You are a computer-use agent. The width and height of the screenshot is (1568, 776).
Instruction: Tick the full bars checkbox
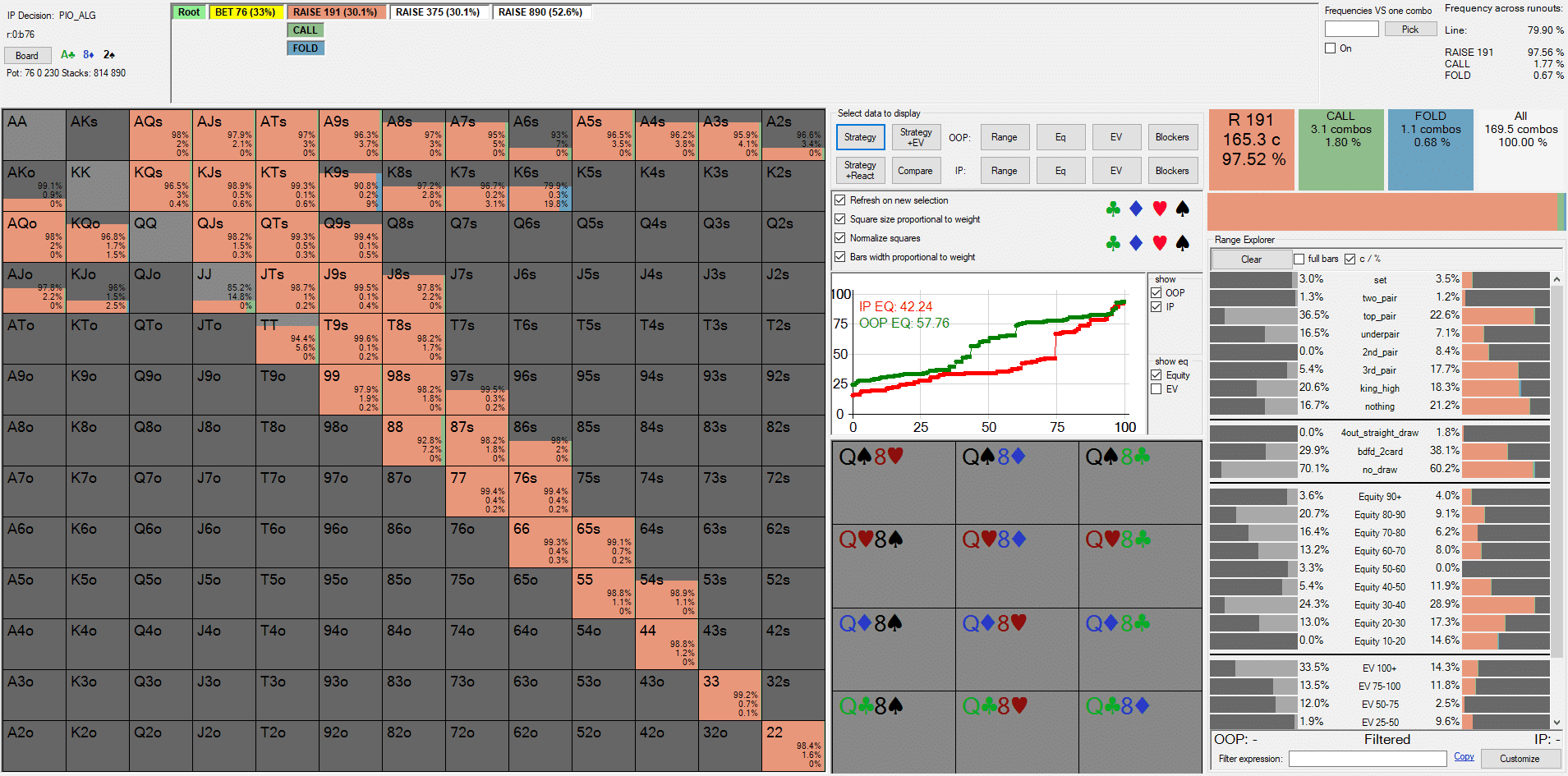click(x=1299, y=259)
